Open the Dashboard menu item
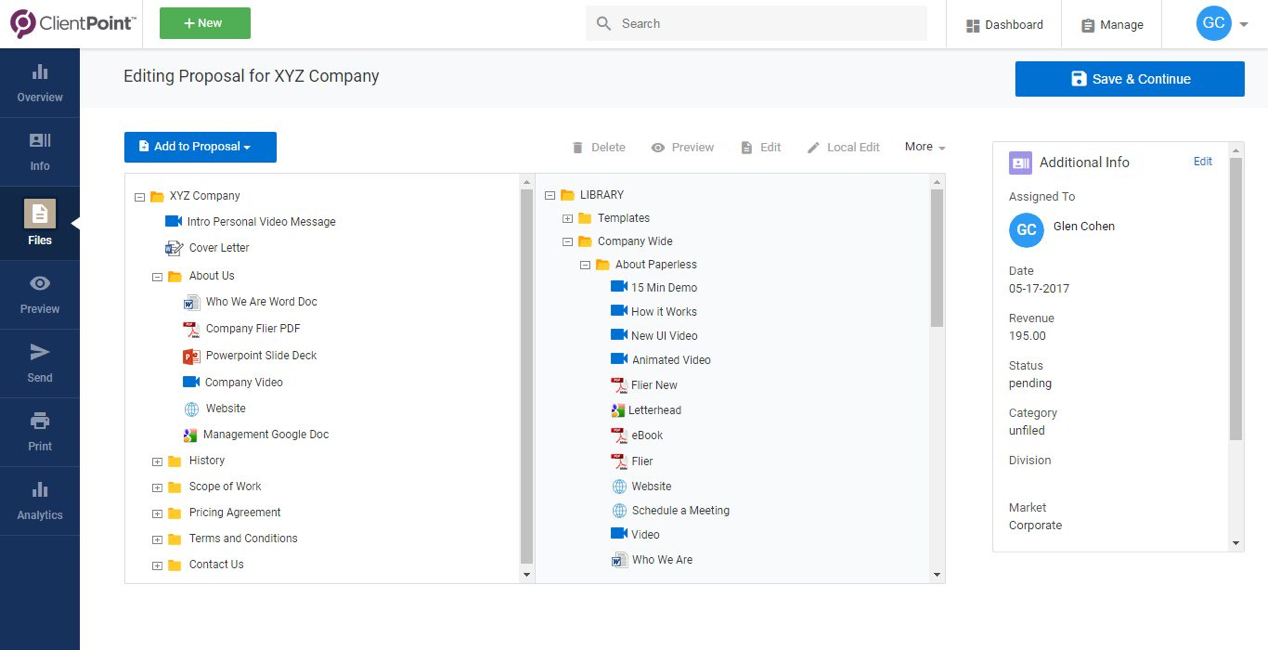 tap(1004, 25)
